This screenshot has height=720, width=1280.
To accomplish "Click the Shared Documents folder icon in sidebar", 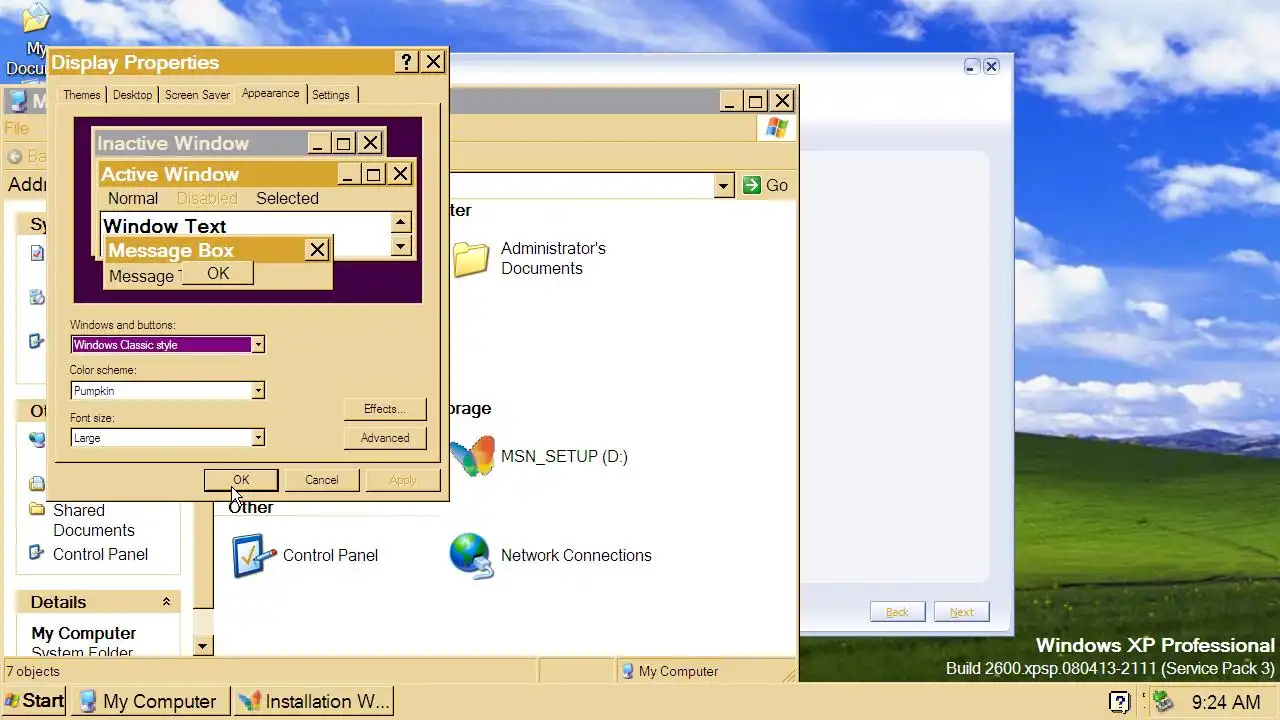I will (37, 510).
